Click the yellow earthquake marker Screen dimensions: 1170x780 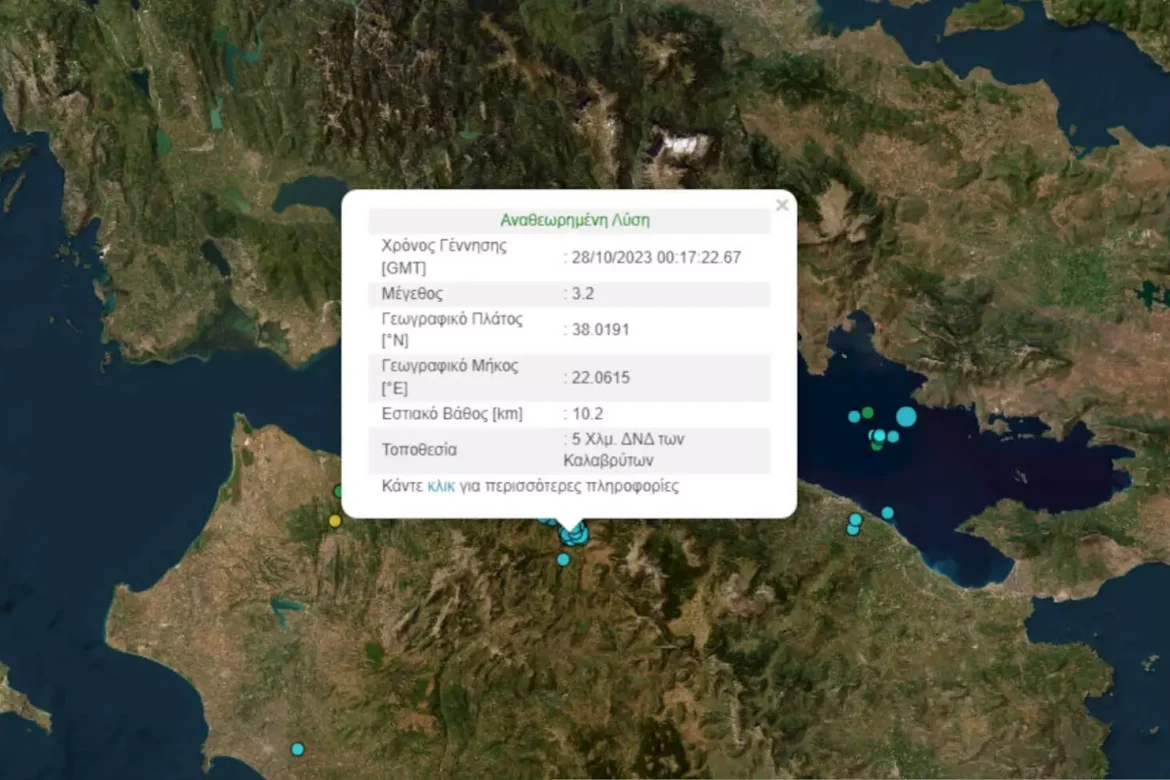click(335, 520)
